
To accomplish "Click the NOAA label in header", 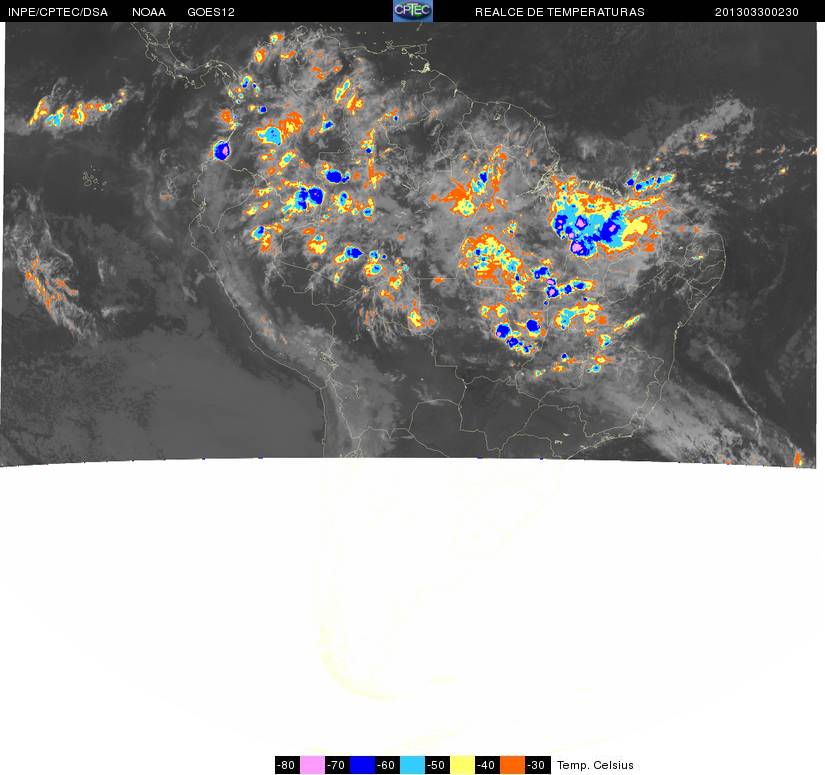I will tap(149, 12).
